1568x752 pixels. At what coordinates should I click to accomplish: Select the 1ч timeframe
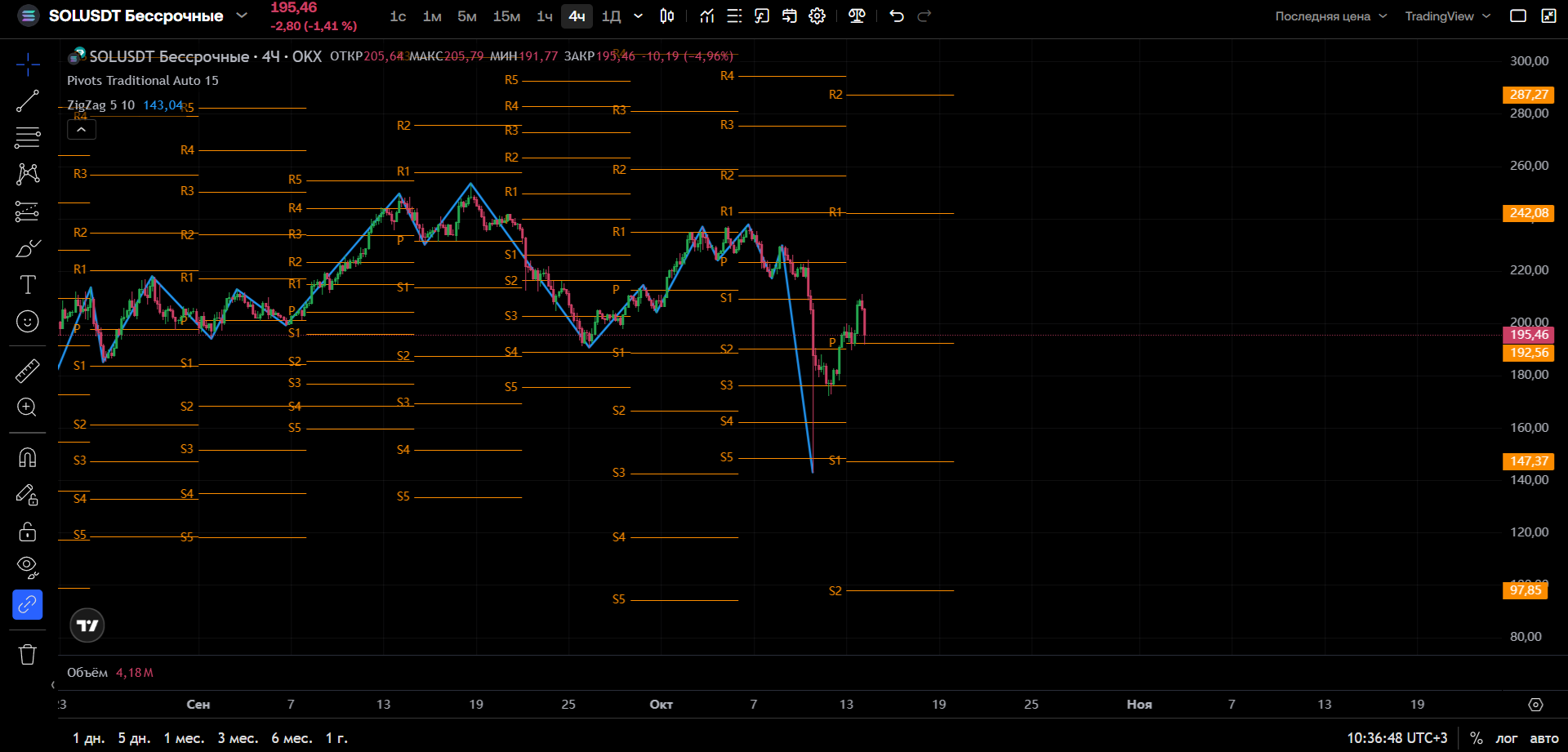pos(545,16)
